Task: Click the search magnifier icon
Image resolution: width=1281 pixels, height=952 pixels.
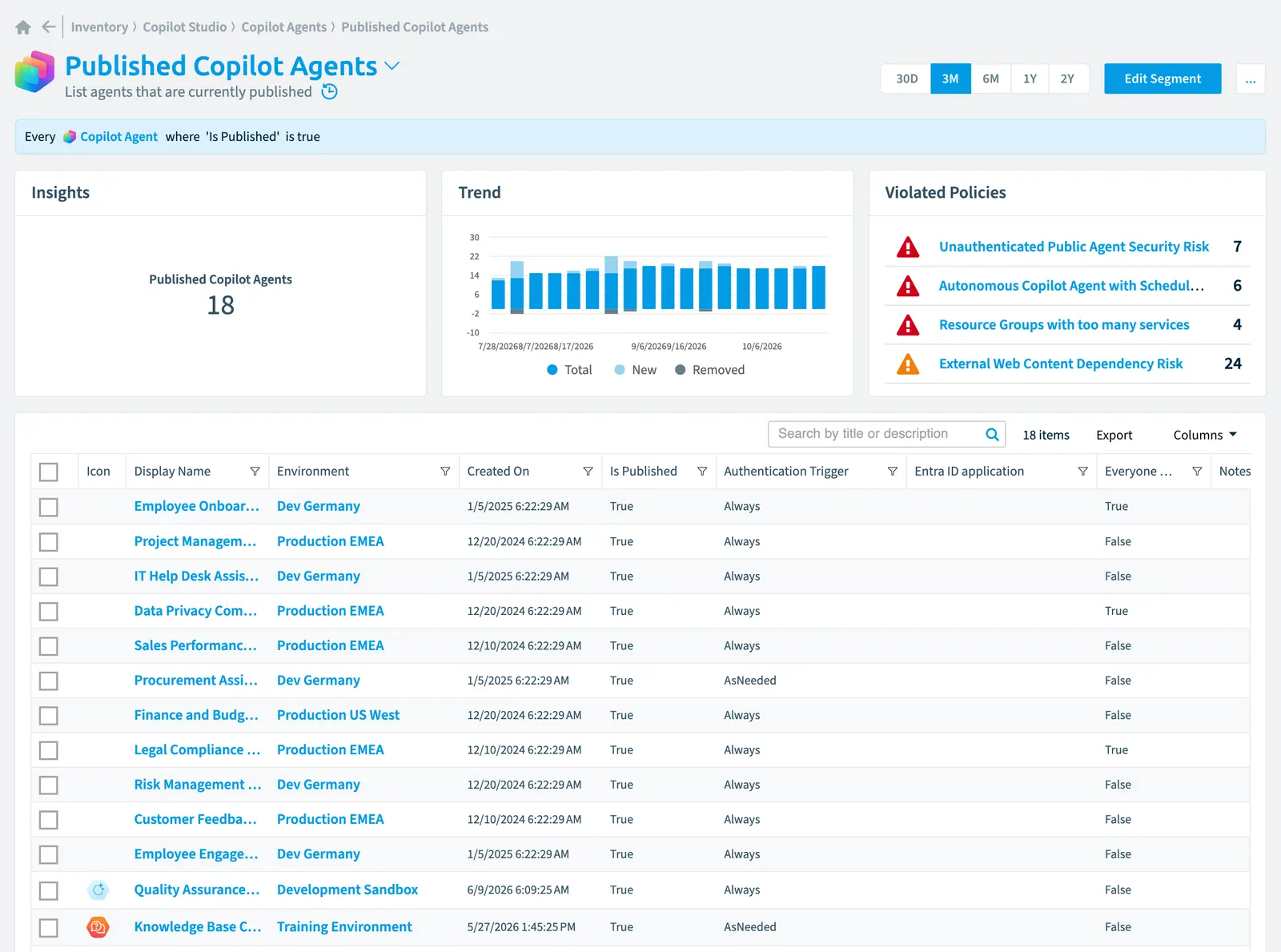Action: 992,434
